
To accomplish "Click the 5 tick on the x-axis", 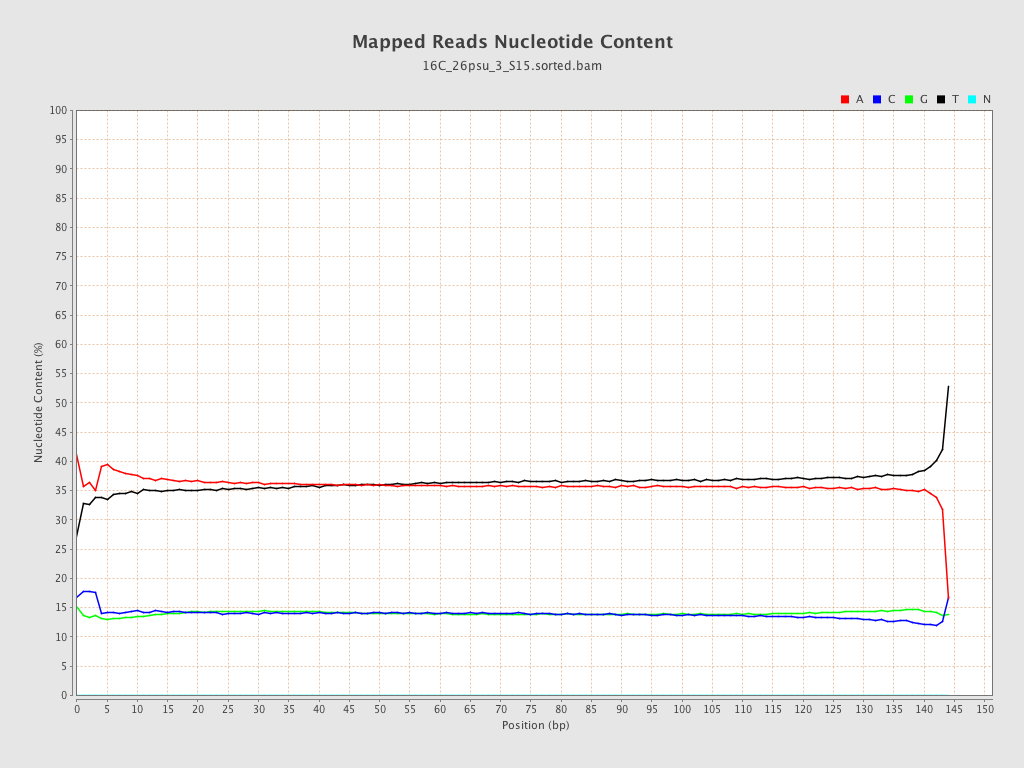I will click(107, 709).
